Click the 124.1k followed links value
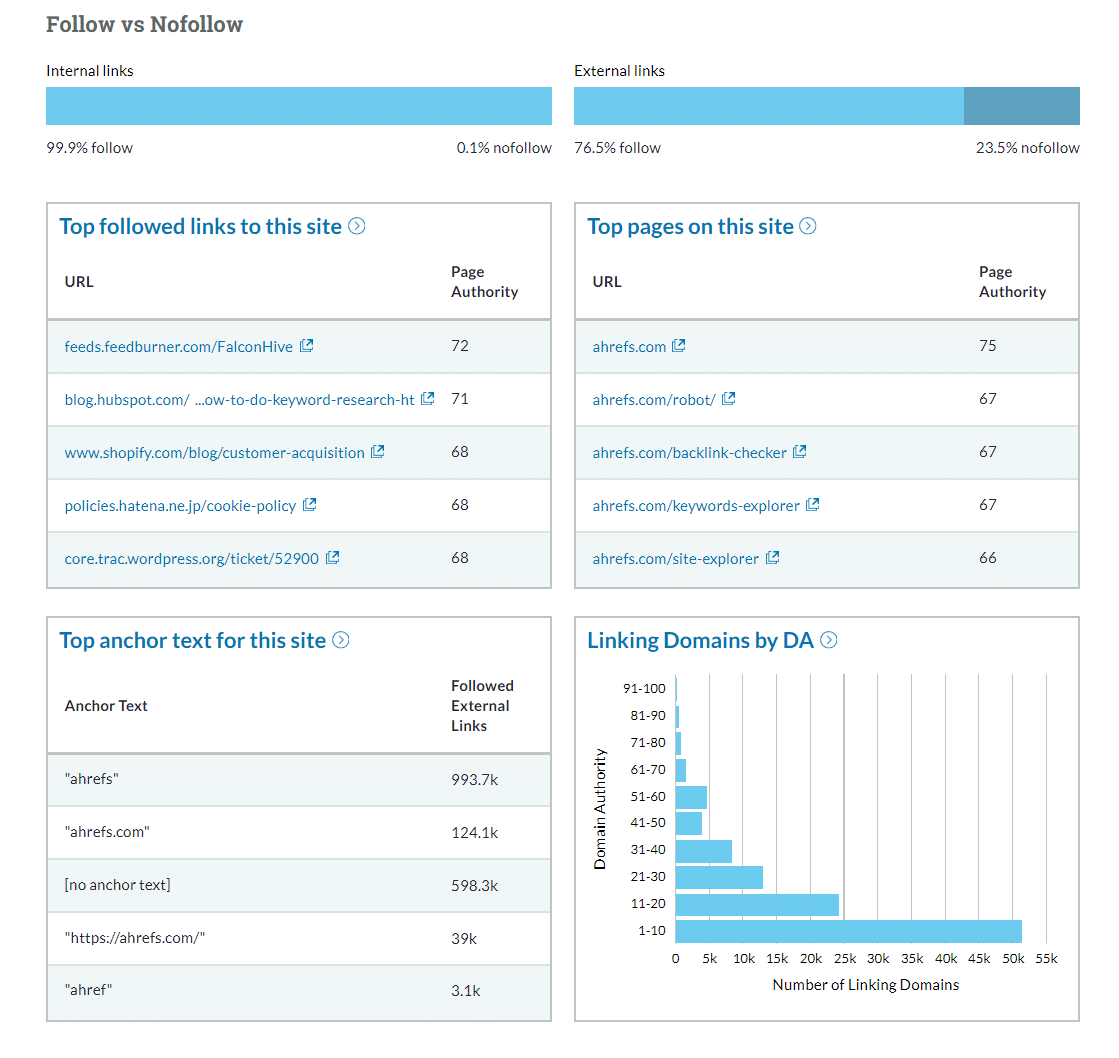 point(475,833)
